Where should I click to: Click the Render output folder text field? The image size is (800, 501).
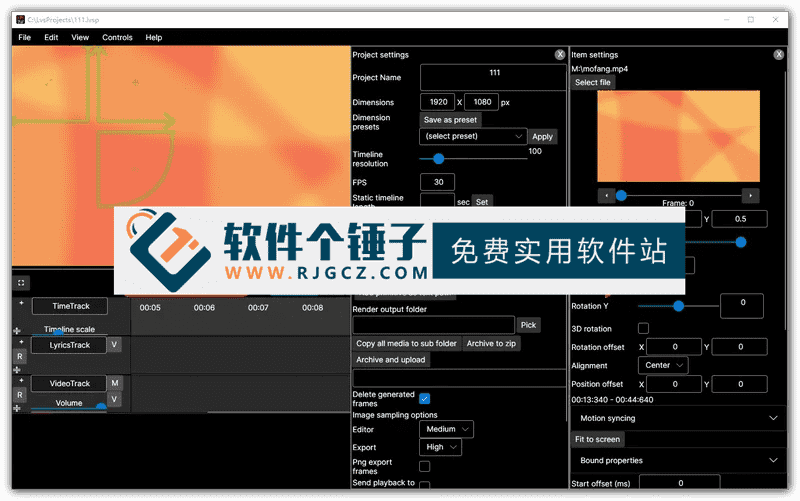[x=434, y=325]
